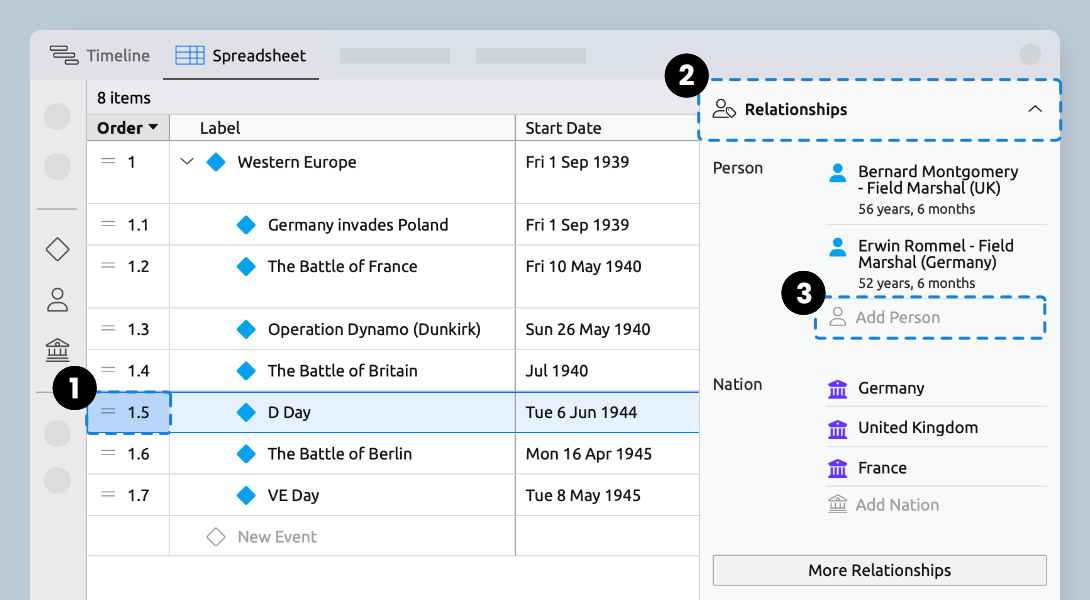Select the nation building icon in sidebar
The height and width of the screenshot is (600, 1090).
(57, 350)
